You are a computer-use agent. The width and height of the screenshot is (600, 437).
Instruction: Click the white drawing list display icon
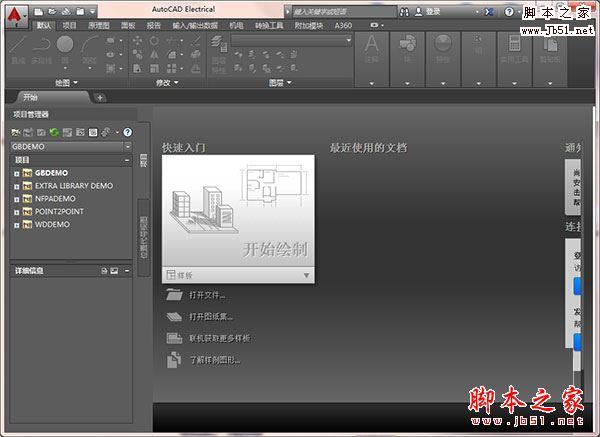[93, 132]
